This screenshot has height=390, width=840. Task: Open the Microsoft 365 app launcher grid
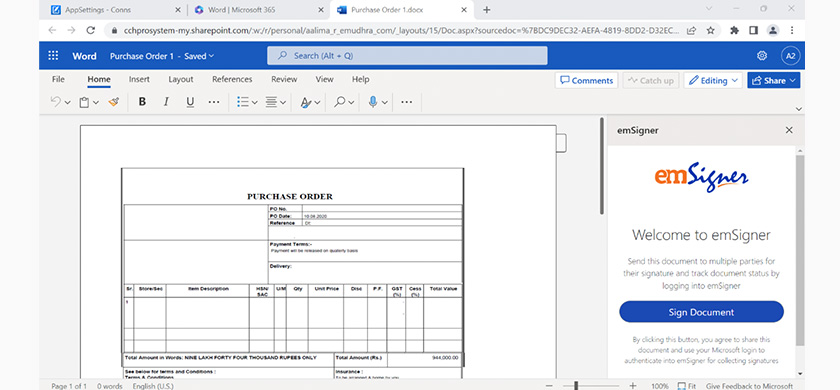[x=53, y=56]
